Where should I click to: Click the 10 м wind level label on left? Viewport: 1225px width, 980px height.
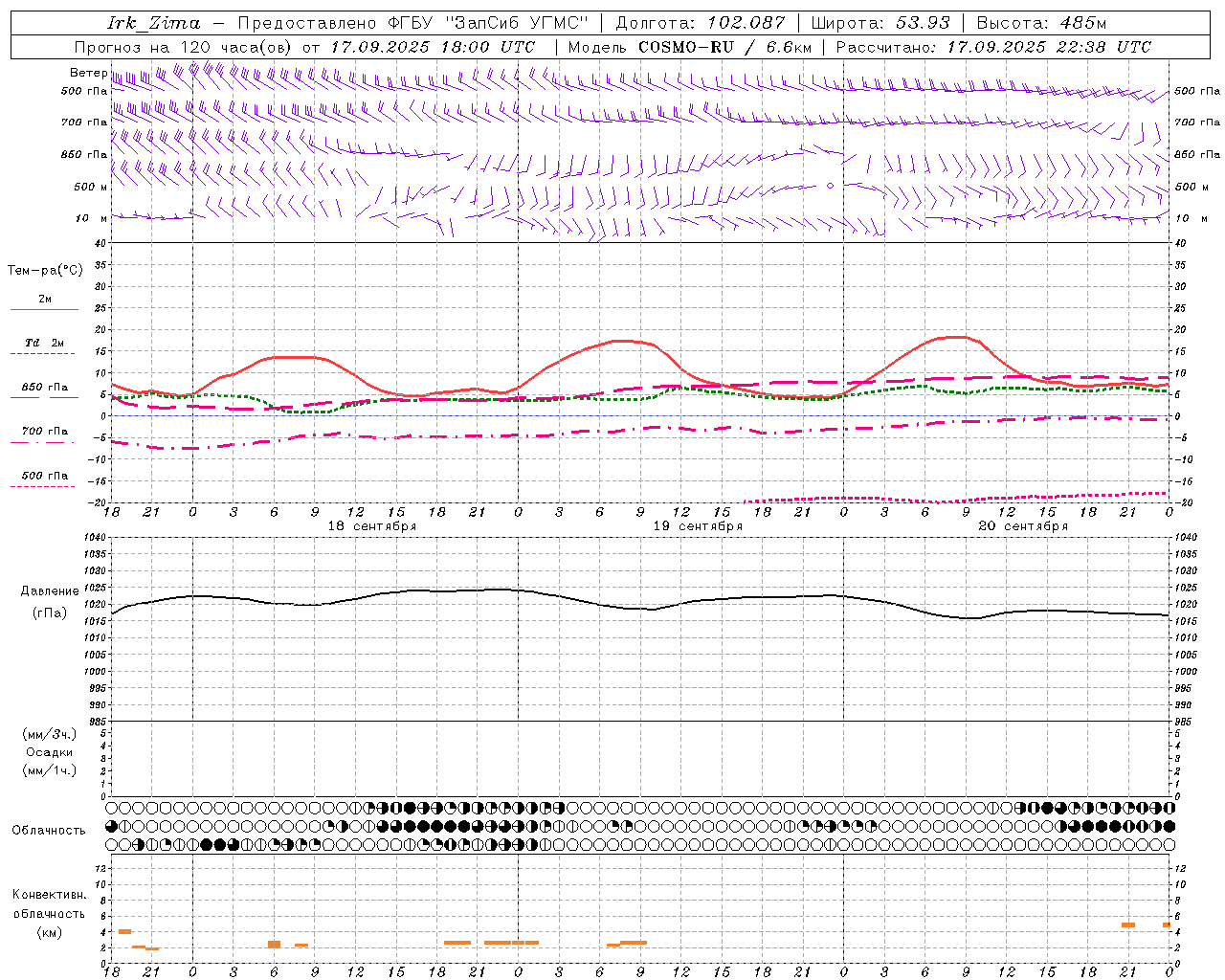pos(92,218)
